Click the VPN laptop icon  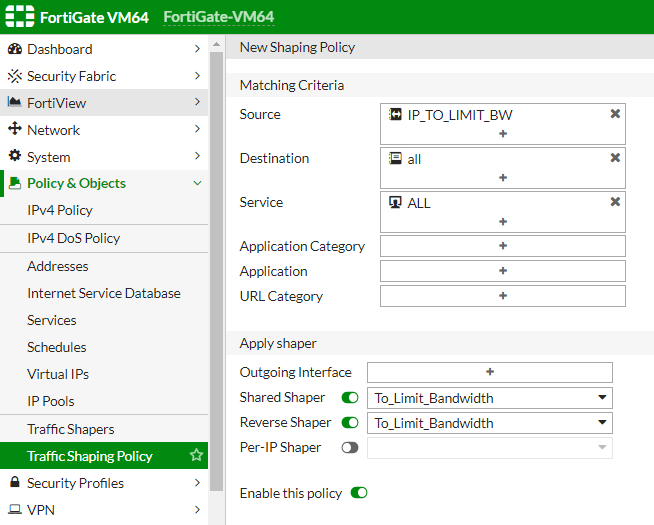point(15,509)
